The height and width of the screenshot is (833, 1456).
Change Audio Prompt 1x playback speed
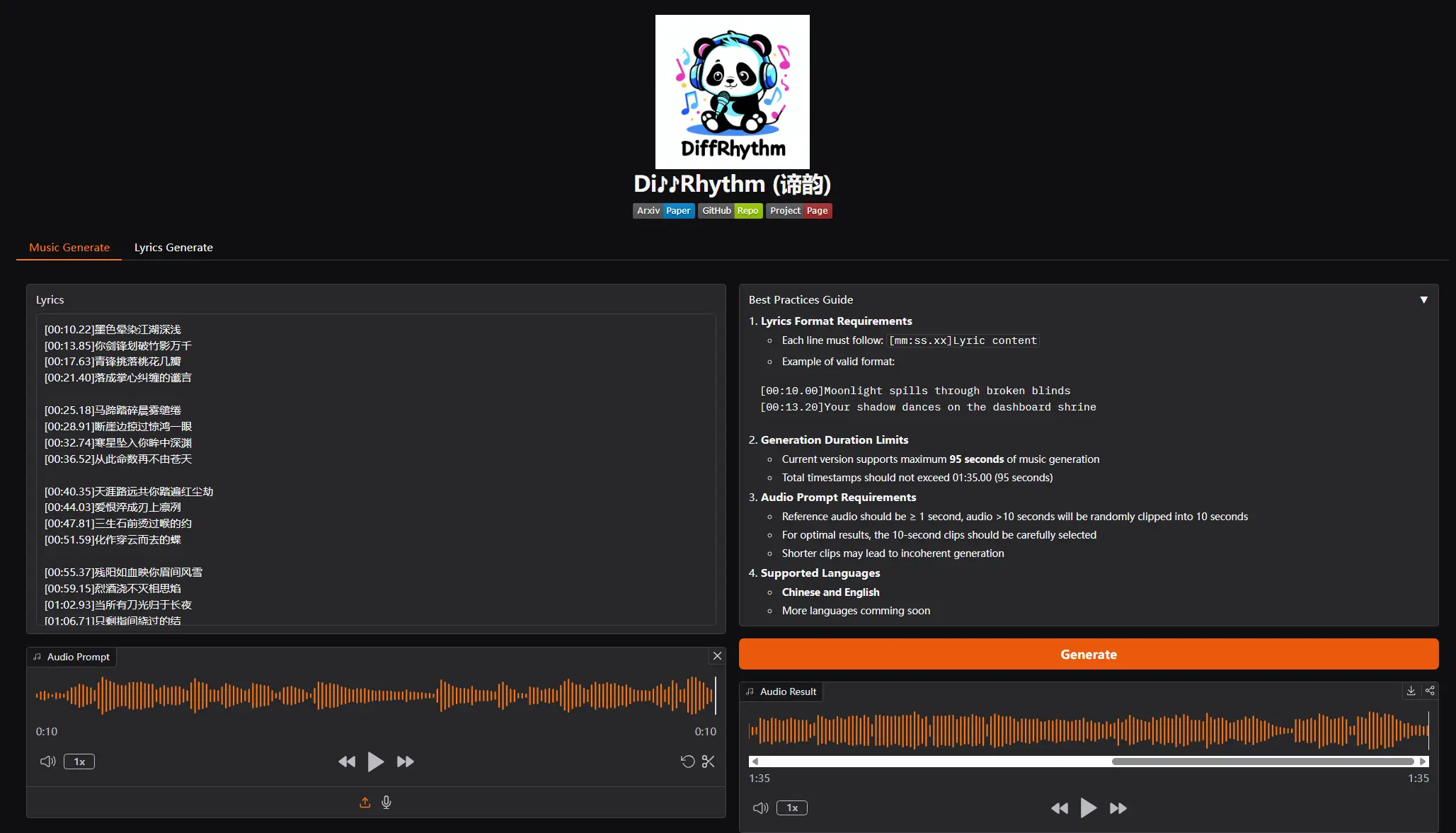[79, 762]
